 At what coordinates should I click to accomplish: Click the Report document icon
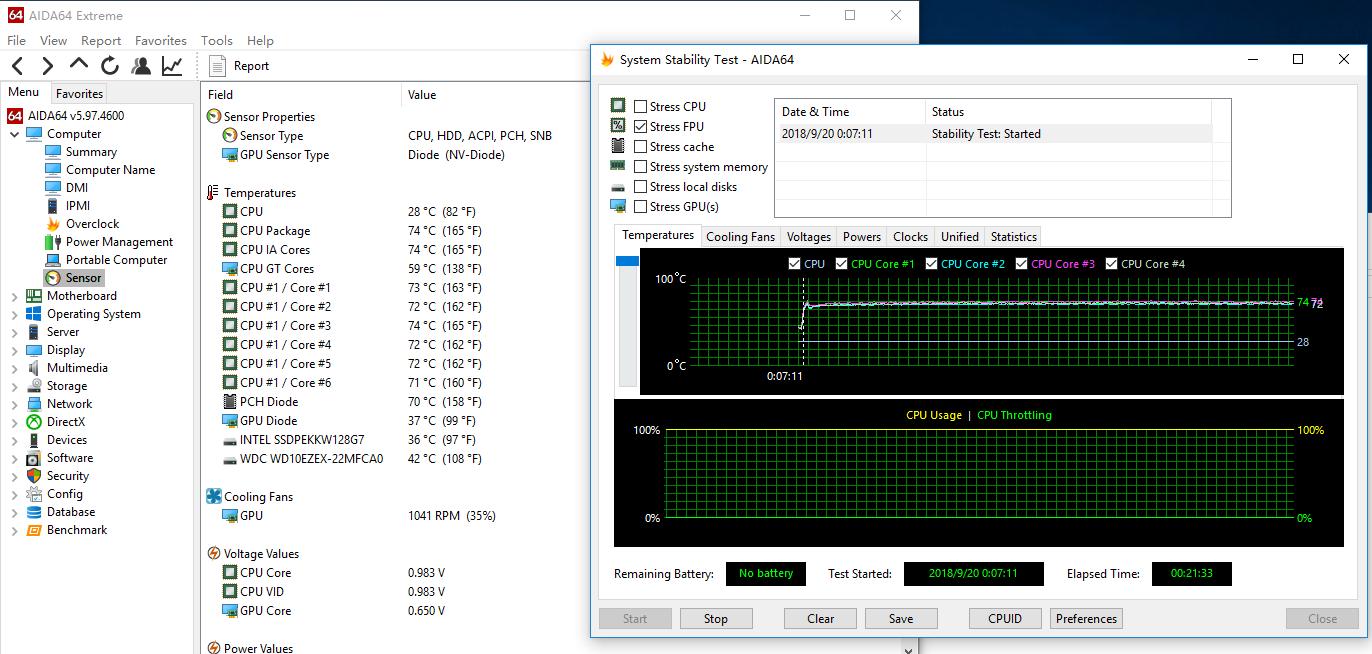[x=219, y=66]
